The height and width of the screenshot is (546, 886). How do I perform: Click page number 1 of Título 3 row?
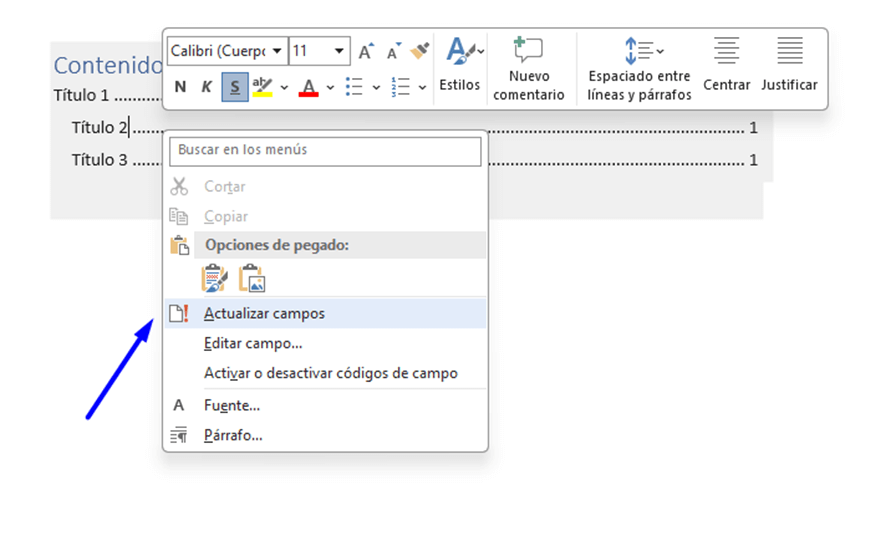753,161
